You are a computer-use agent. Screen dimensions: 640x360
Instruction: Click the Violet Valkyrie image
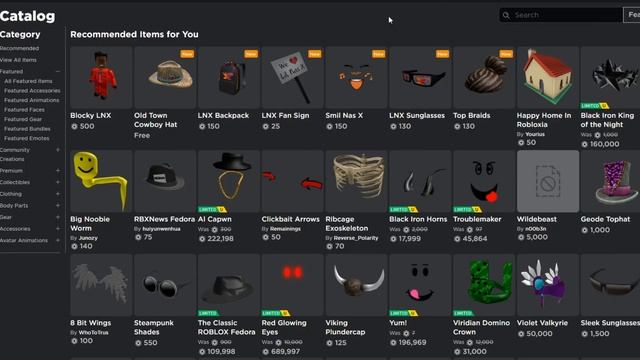[x=548, y=285]
